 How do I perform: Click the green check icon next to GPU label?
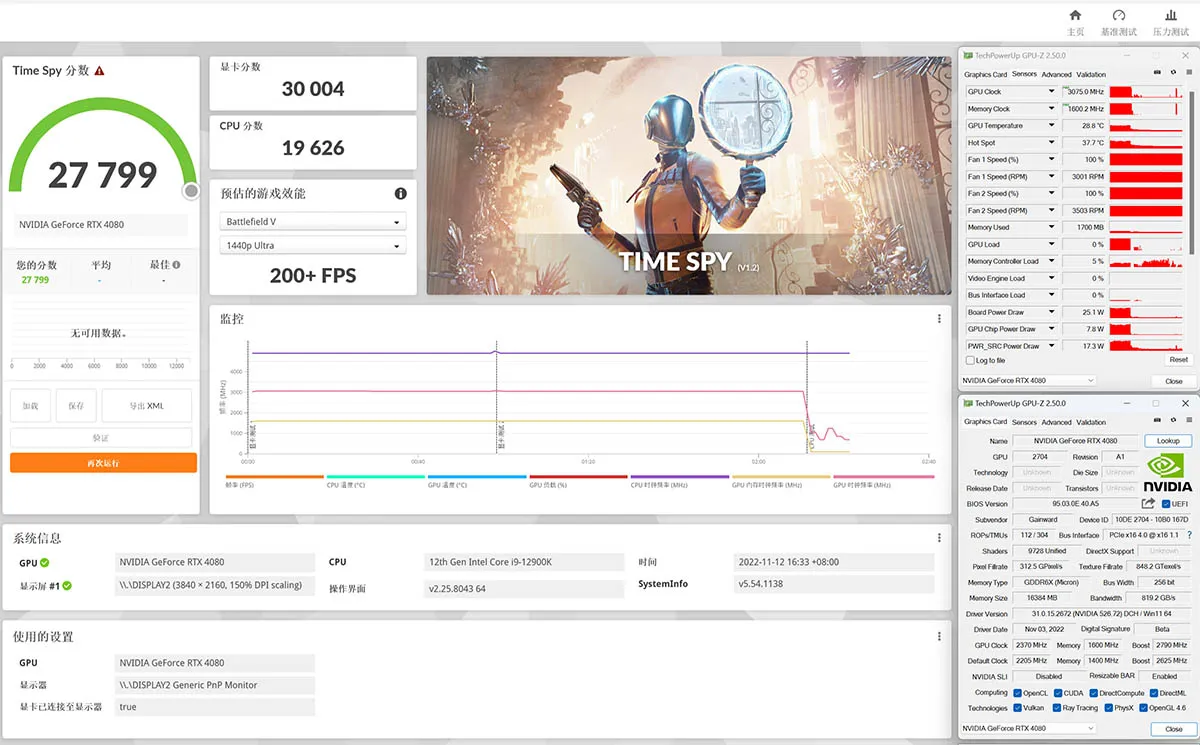click(x=45, y=563)
